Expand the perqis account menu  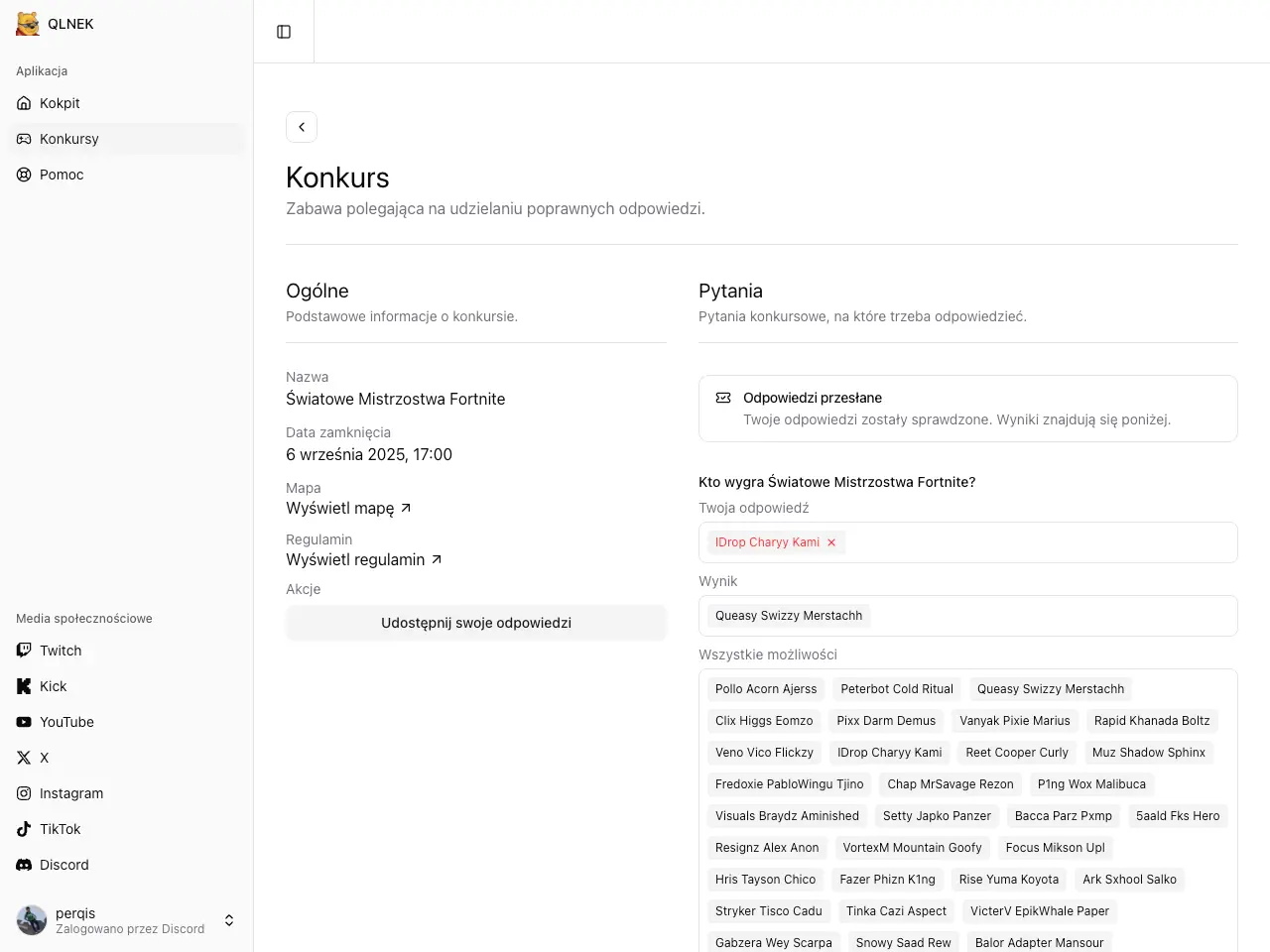coord(229,920)
